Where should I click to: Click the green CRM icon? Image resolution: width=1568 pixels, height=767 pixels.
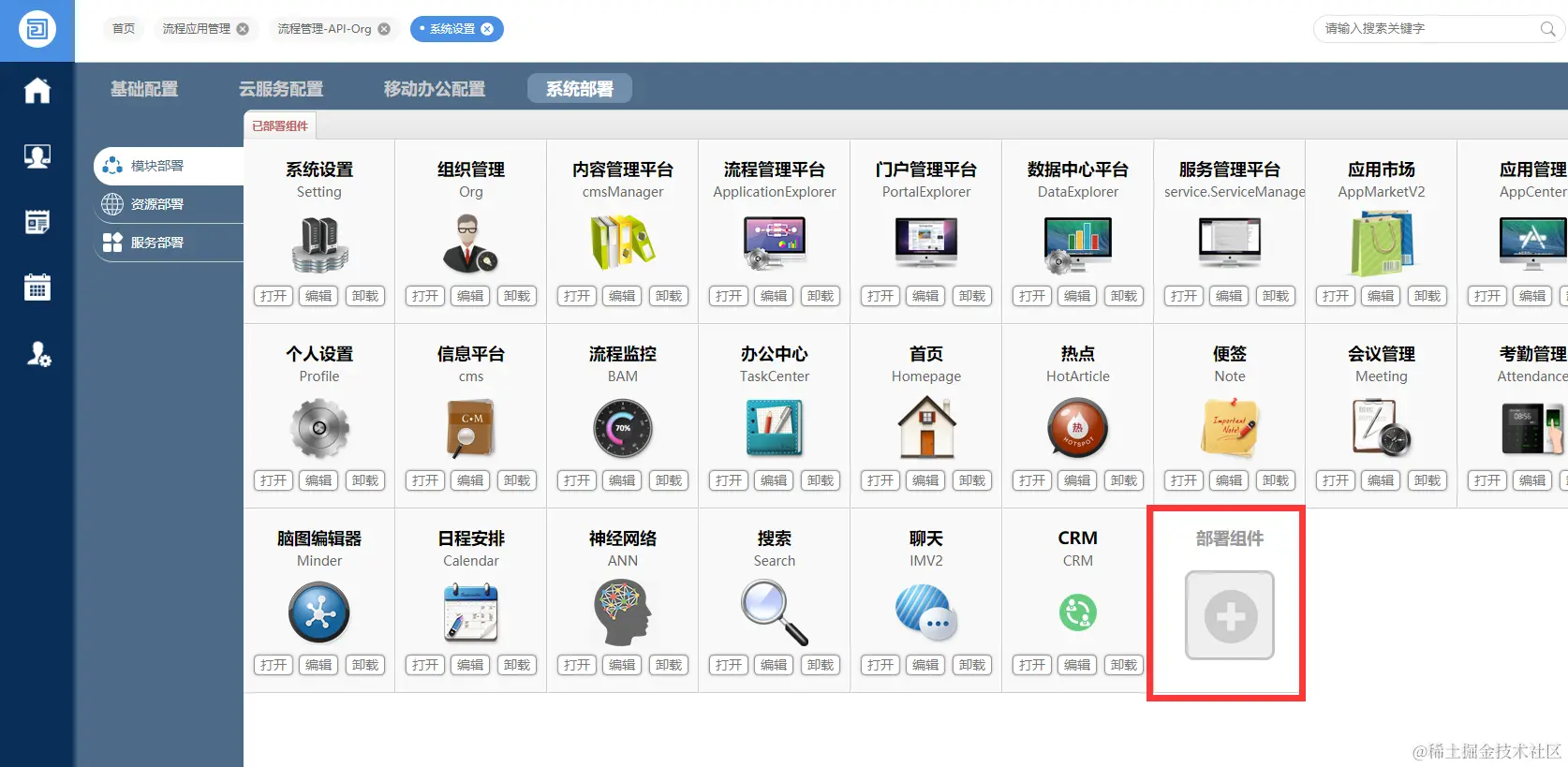click(x=1078, y=612)
